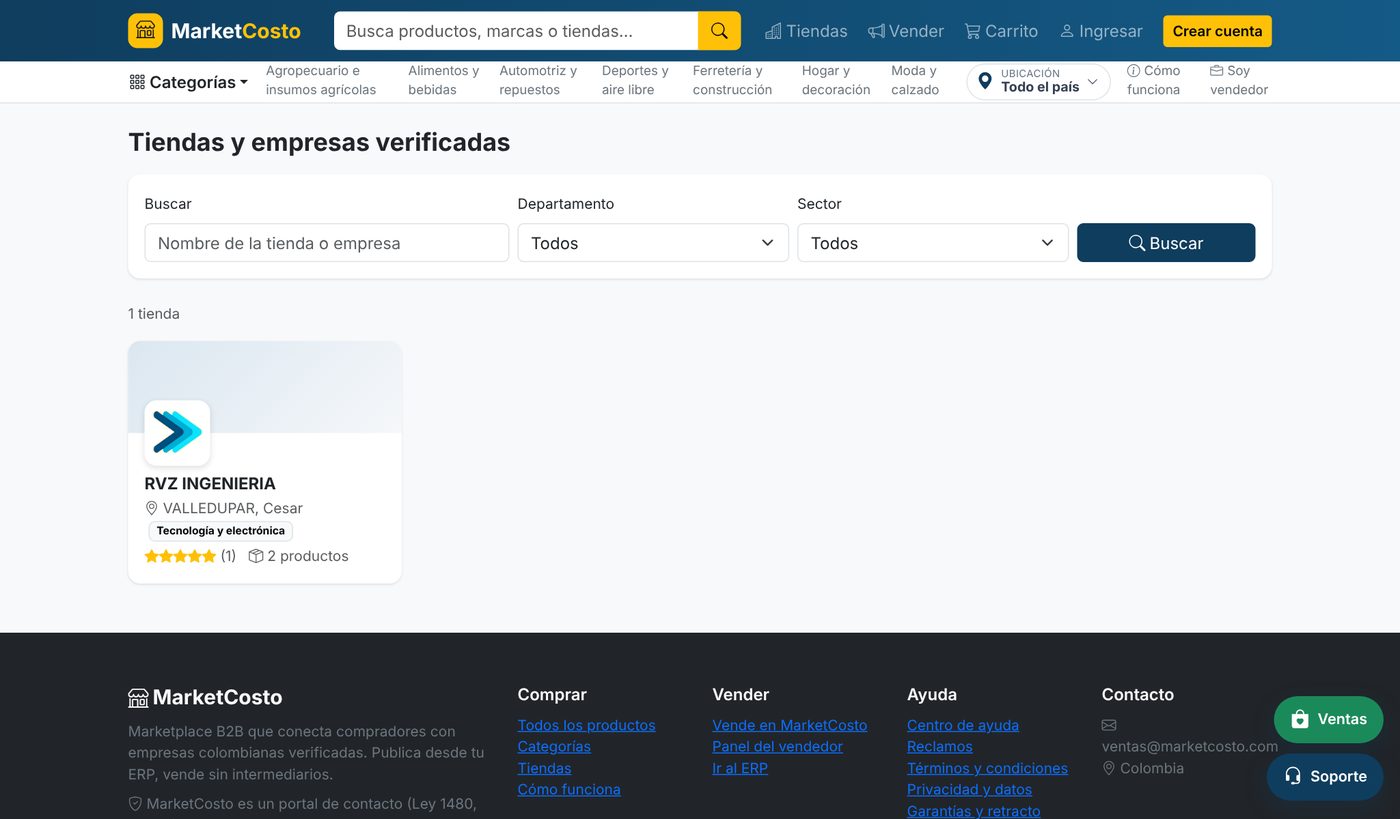
Task: Open Términos y condiciones footer link
Action: point(987,768)
